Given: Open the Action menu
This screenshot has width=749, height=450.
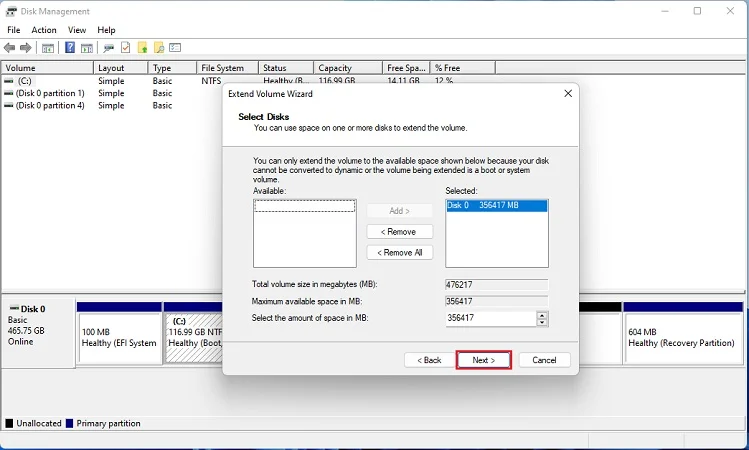Looking at the screenshot, I should coord(44,30).
